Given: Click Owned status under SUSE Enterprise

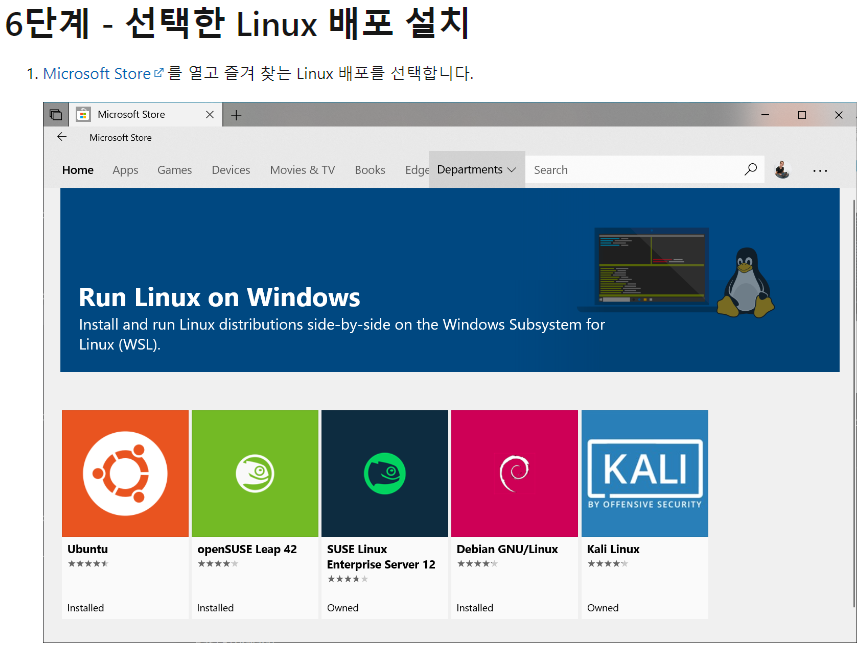Looking at the screenshot, I should click(x=343, y=607).
